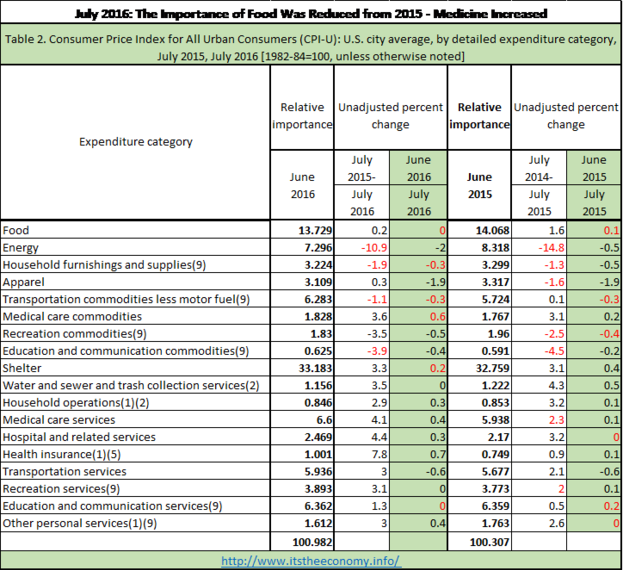The width and height of the screenshot is (623, 570).
Task: Select Apparel 2015 importance 3.317
Action: [495, 282]
